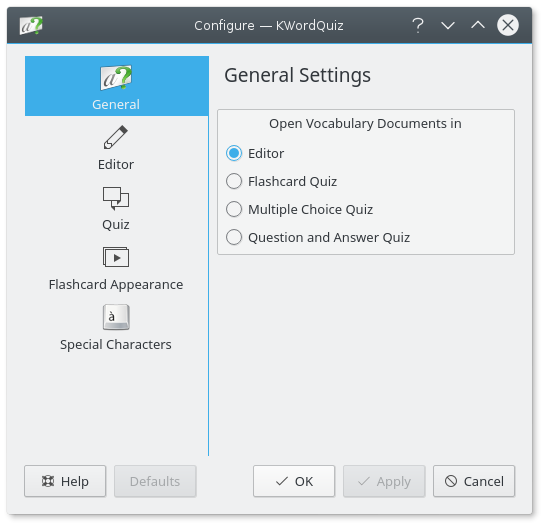Screen dimensions: 545x527
Task: Open Special Characters keyboard key icon
Action: click(116, 317)
